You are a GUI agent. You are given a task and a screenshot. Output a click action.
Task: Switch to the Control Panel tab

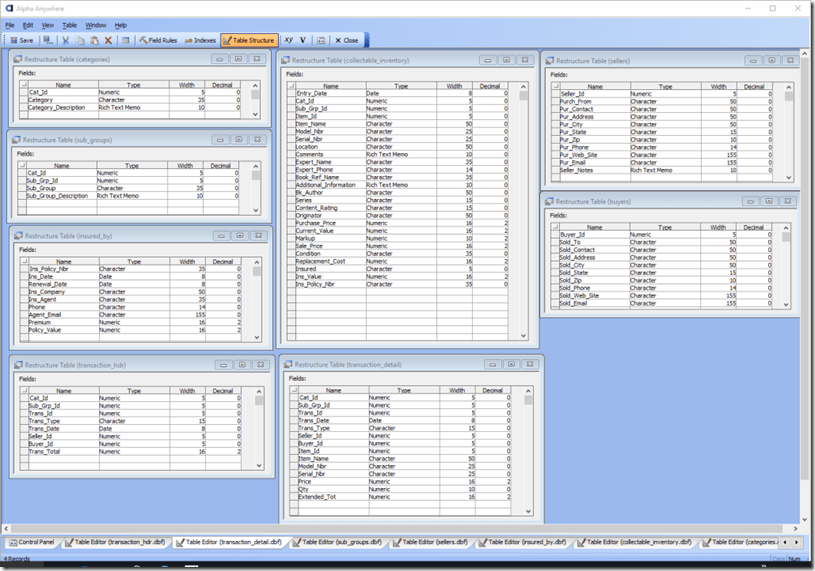tap(32, 542)
